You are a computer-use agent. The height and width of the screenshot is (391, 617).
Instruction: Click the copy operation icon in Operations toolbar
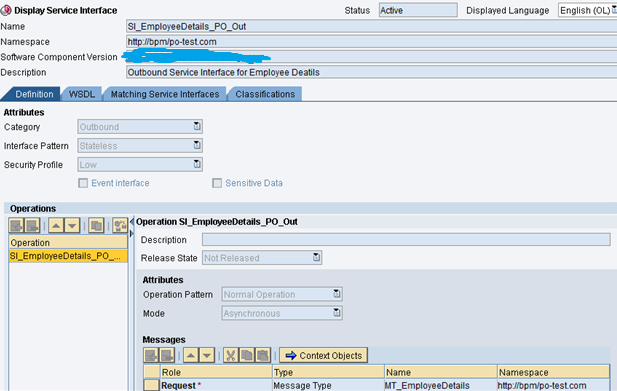[96, 226]
